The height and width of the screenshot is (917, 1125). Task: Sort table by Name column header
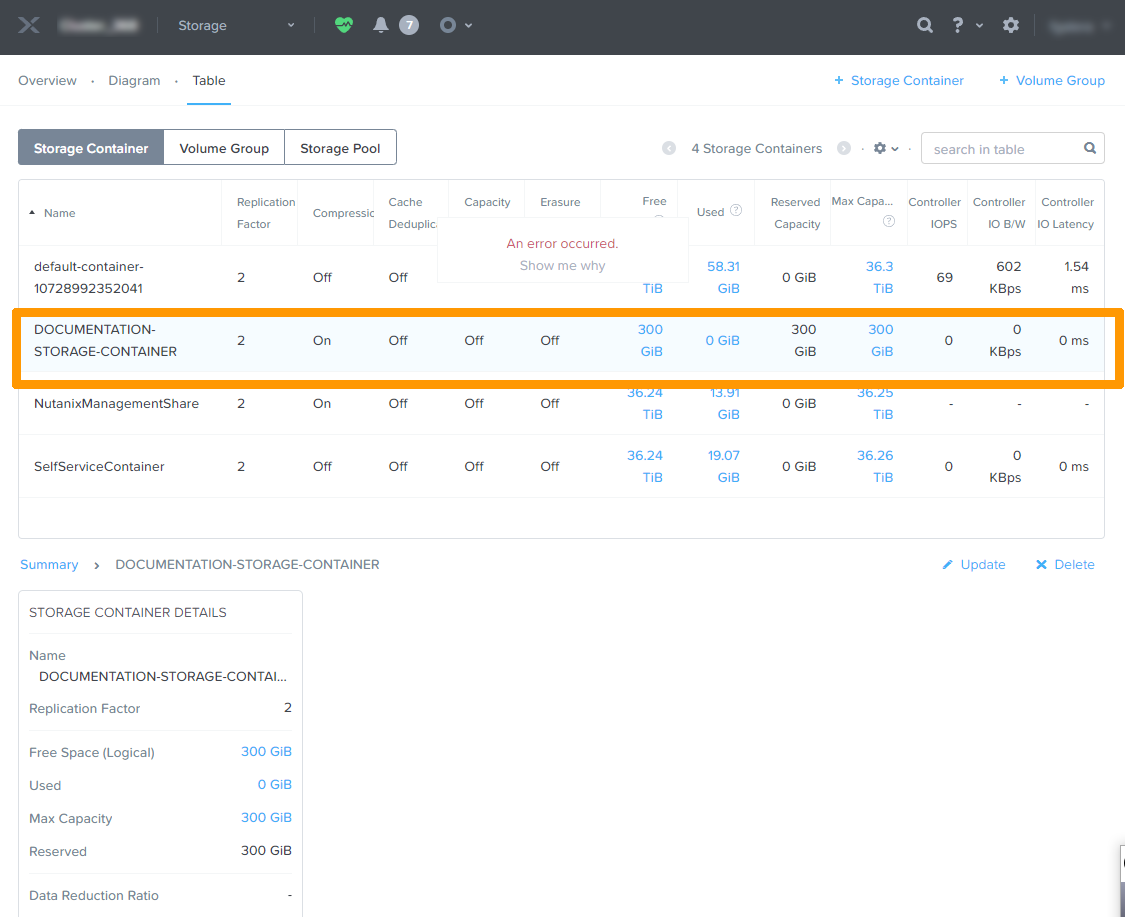pyautogui.click(x=59, y=213)
